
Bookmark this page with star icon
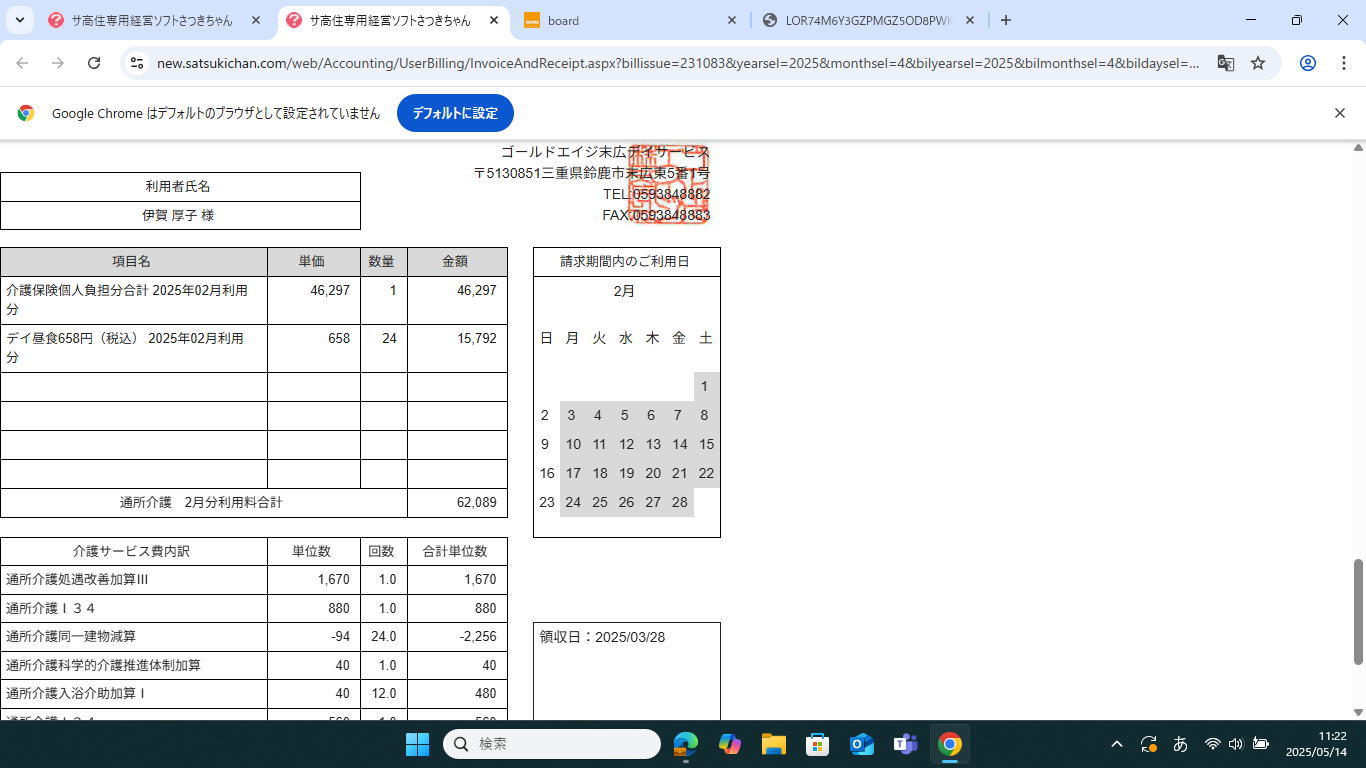(1258, 63)
